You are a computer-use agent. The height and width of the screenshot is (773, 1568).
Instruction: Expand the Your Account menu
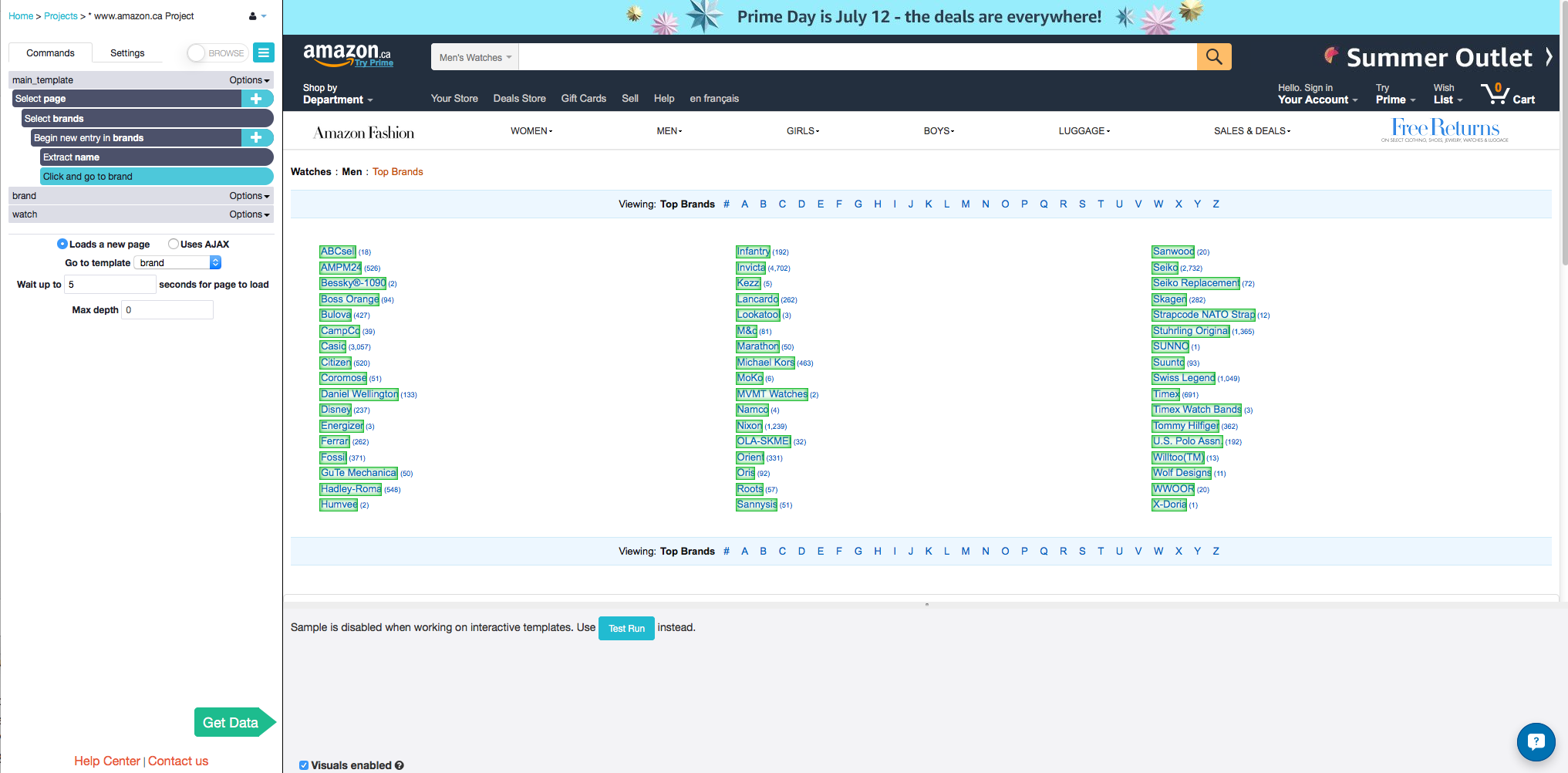tap(1317, 94)
